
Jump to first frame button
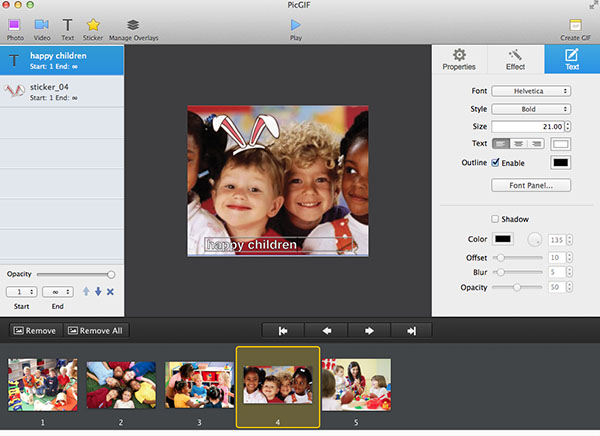pyautogui.click(x=283, y=330)
